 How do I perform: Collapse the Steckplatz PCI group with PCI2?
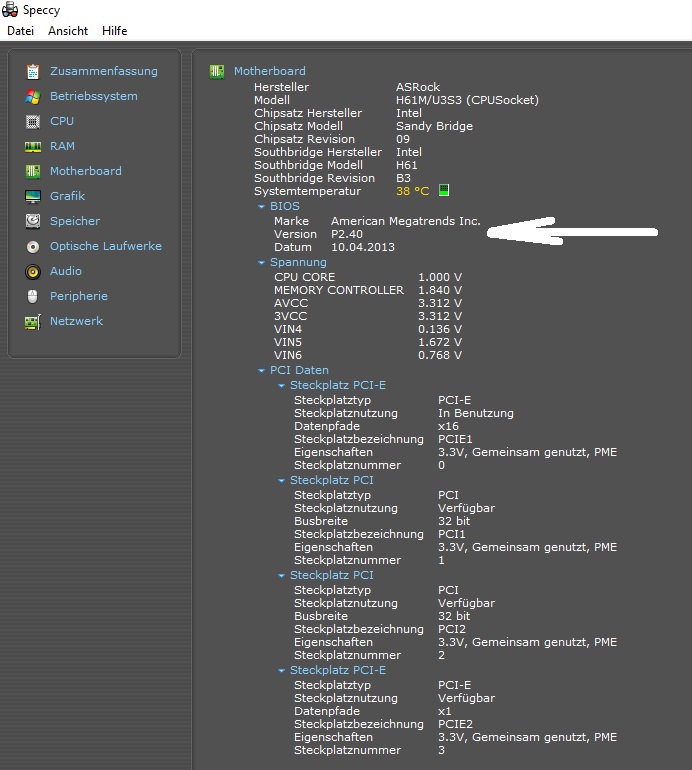tap(281, 576)
